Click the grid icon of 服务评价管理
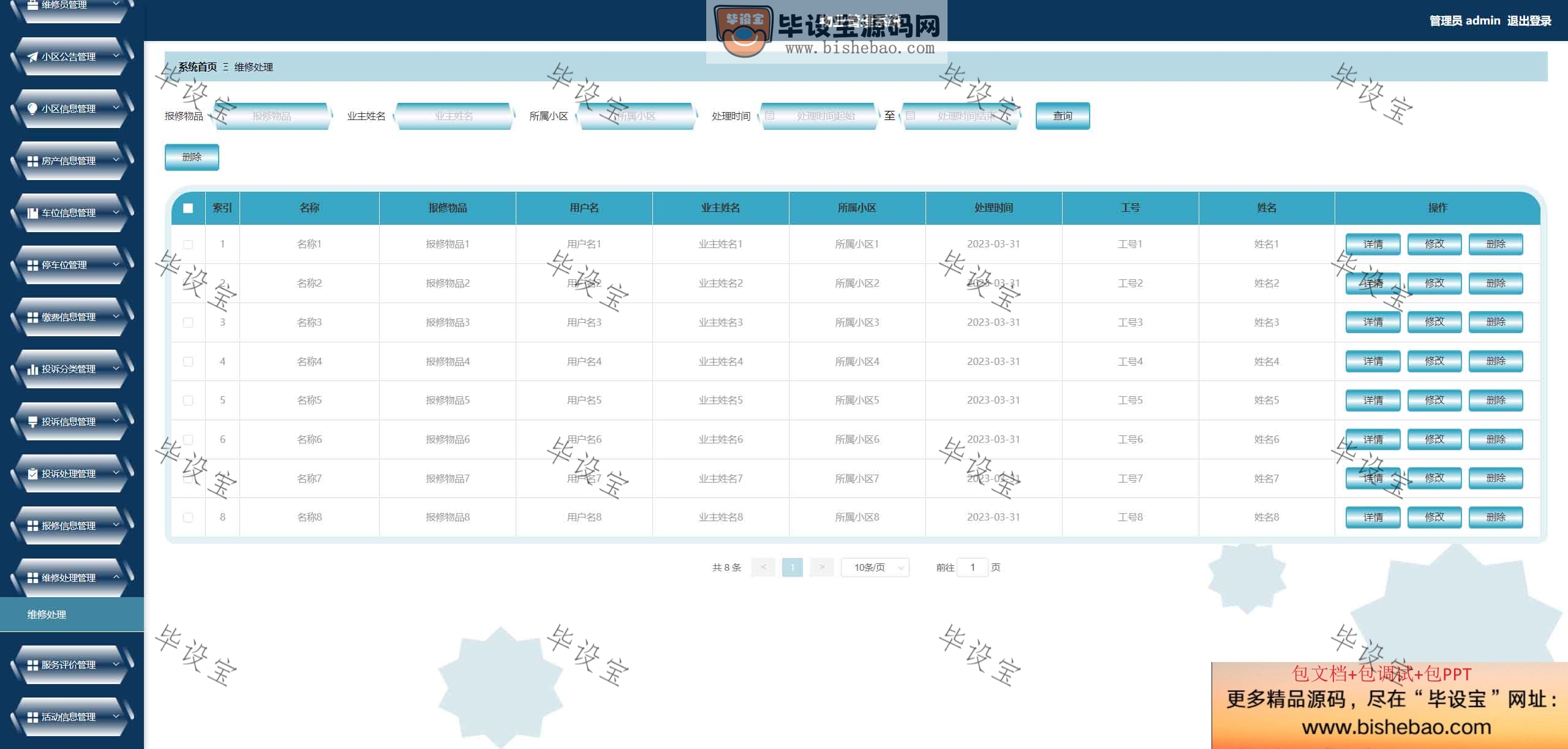Image resolution: width=1568 pixels, height=749 pixels. (x=32, y=664)
